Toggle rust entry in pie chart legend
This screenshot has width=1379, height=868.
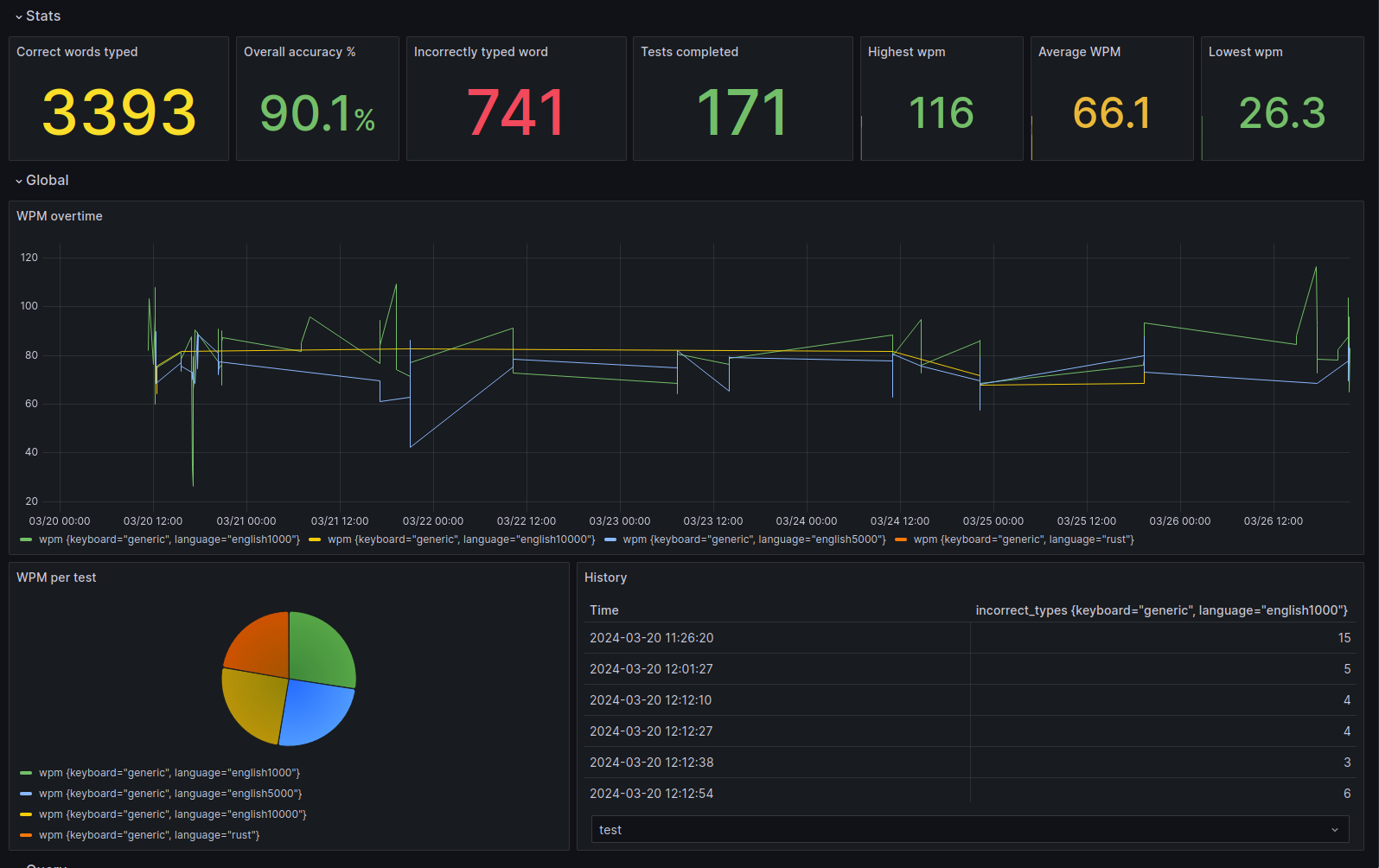pyautogui.click(x=149, y=835)
